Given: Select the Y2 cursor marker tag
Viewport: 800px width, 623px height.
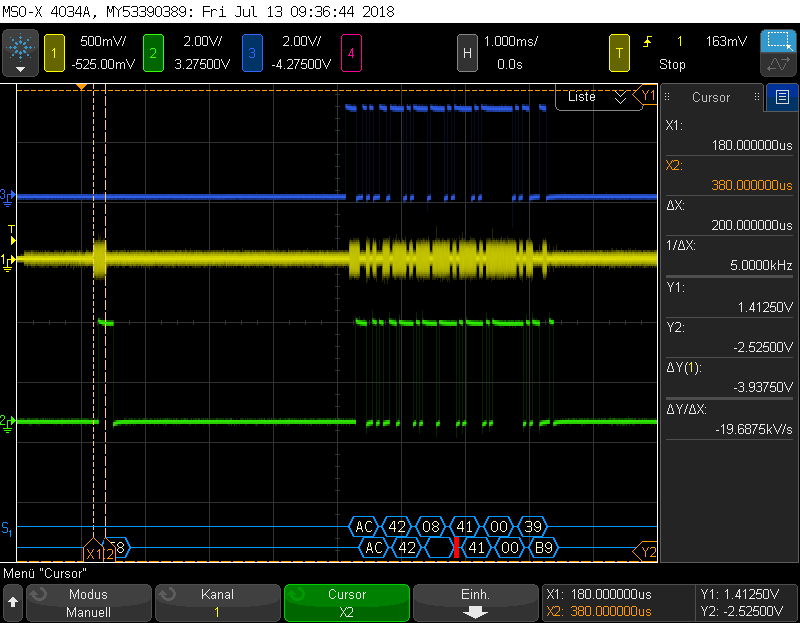Looking at the screenshot, I should [645, 552].
